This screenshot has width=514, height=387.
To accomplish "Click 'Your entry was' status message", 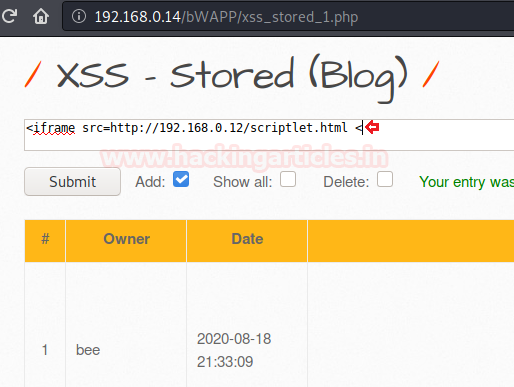I will coord(467,182).
